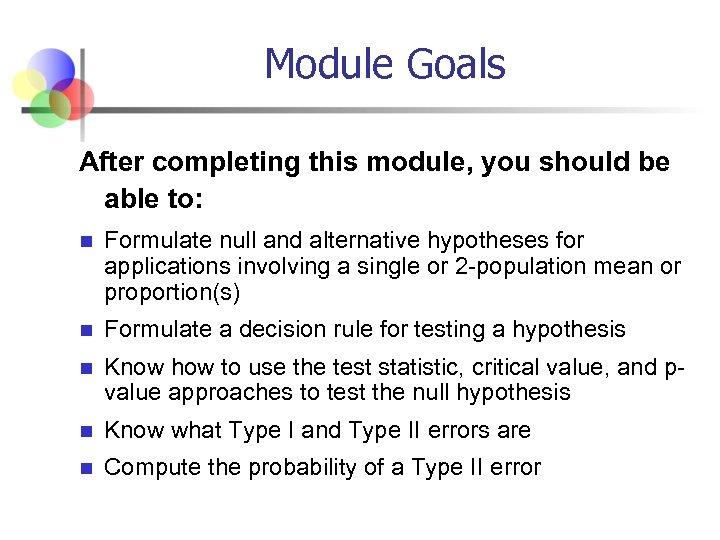Screen dimensions: 720x540
Task: Select "Formulate a decision rule for testing a hypothesis"
Action: tap(364, 330)
